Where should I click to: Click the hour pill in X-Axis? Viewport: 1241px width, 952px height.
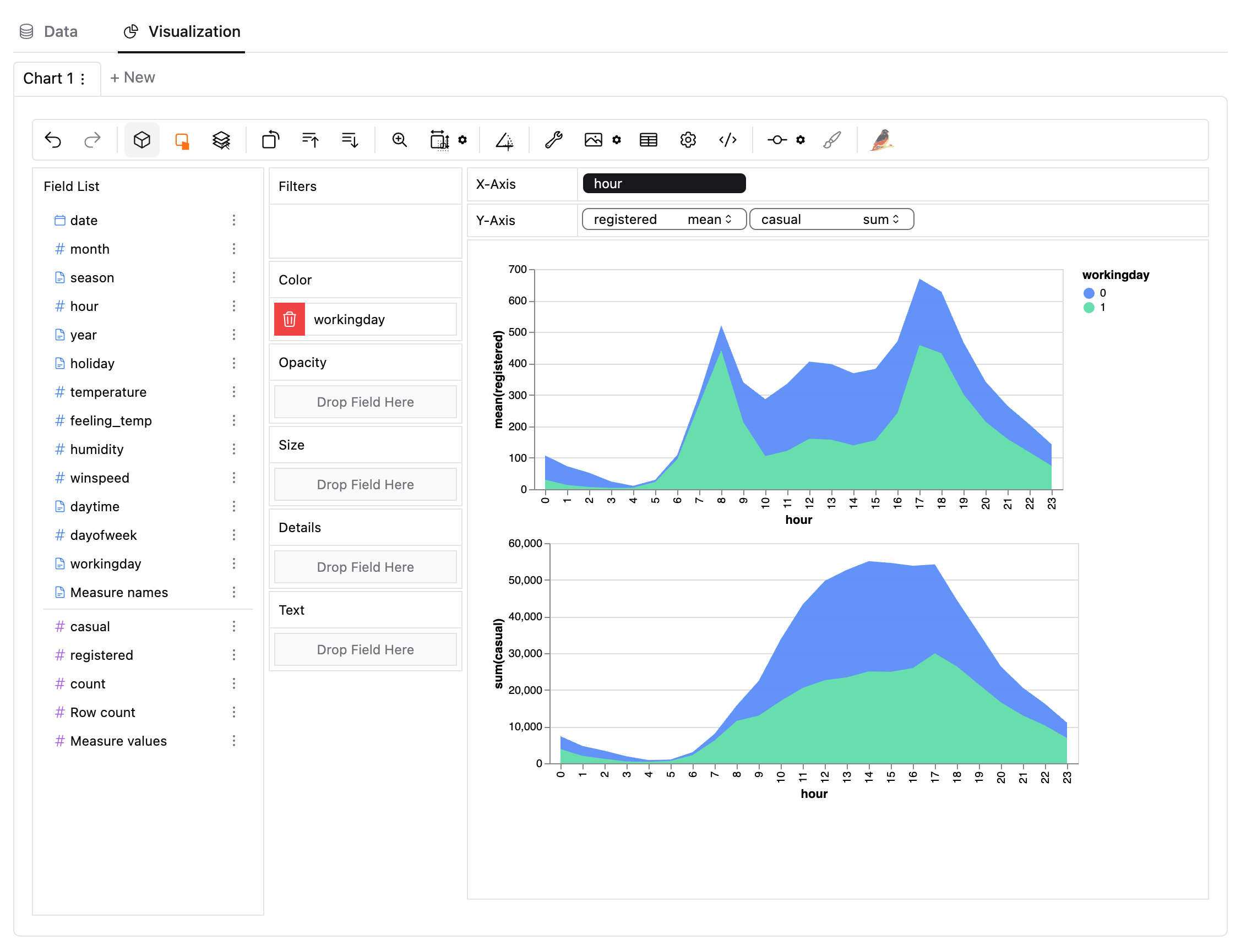coord(663,184)
